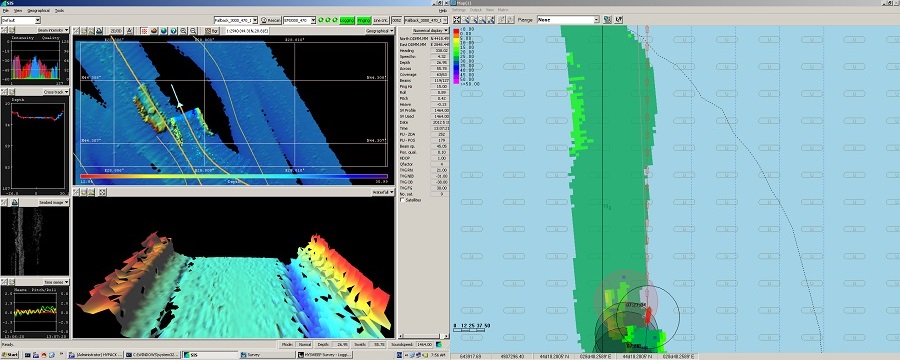The width and height of the screenshot is (900, 360).
Task: Click the rightmost icon in Map toolbar
Action: coord(619,20)
